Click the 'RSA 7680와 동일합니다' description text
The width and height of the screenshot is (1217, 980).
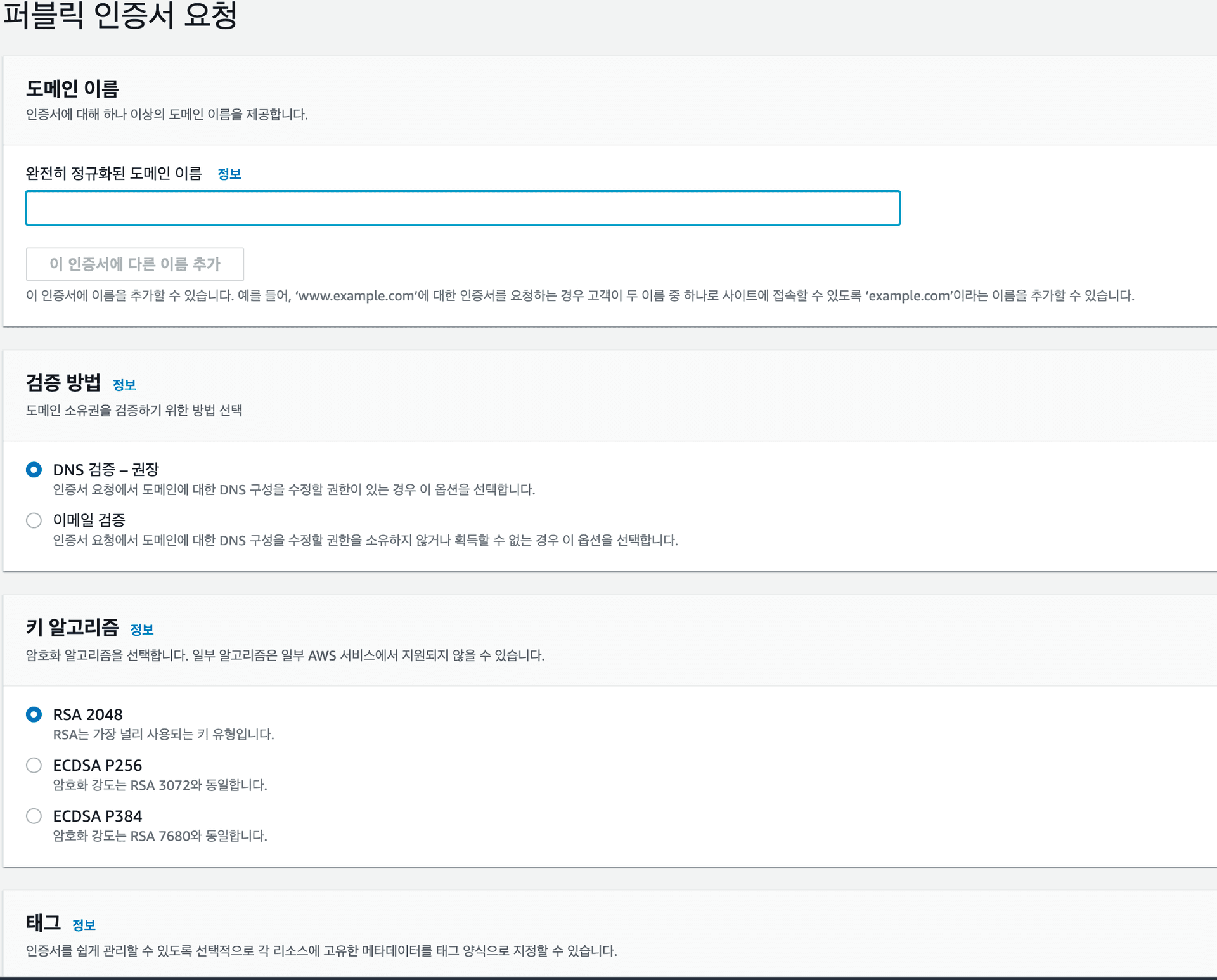160,835
